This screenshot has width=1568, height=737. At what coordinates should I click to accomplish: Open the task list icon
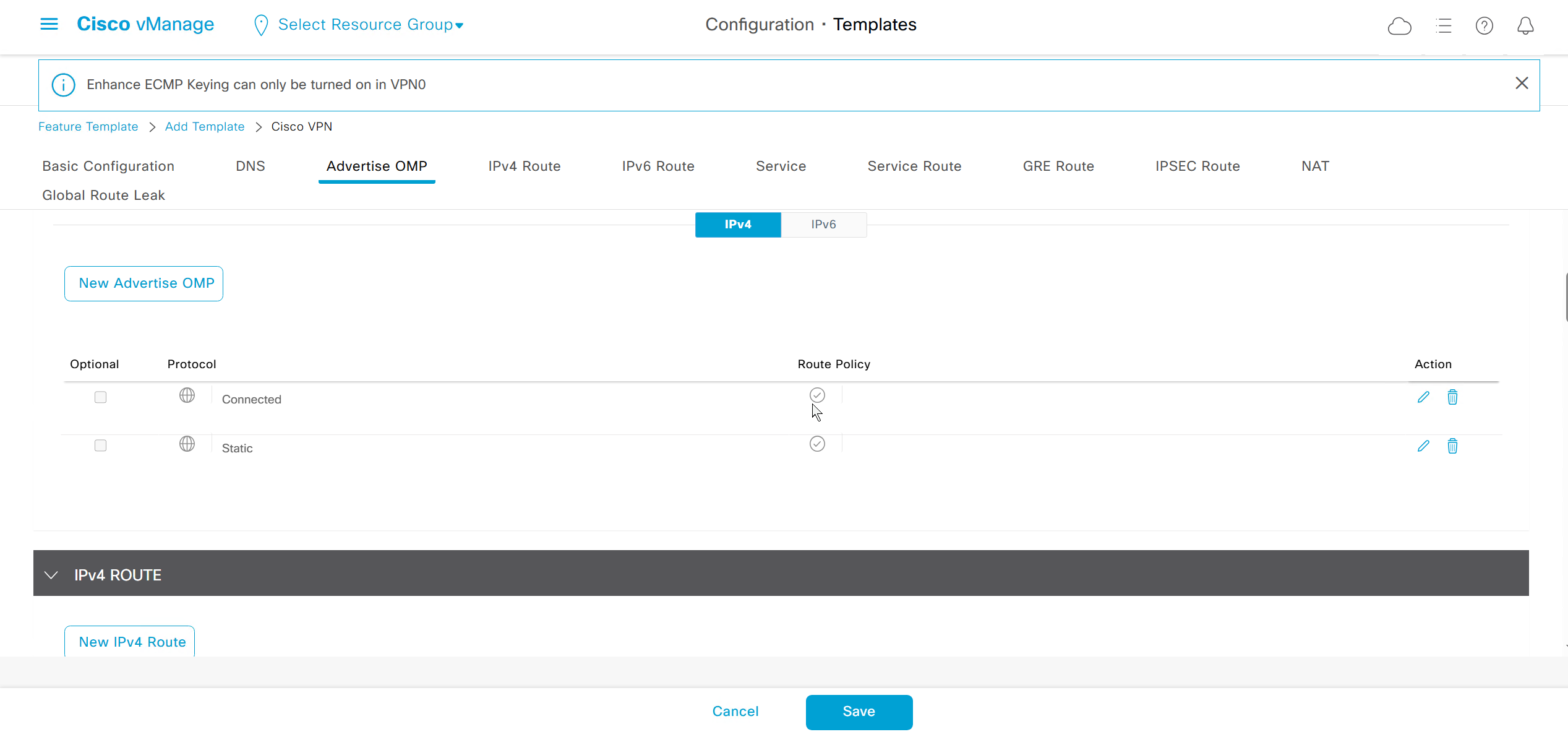click(1443, 26)
